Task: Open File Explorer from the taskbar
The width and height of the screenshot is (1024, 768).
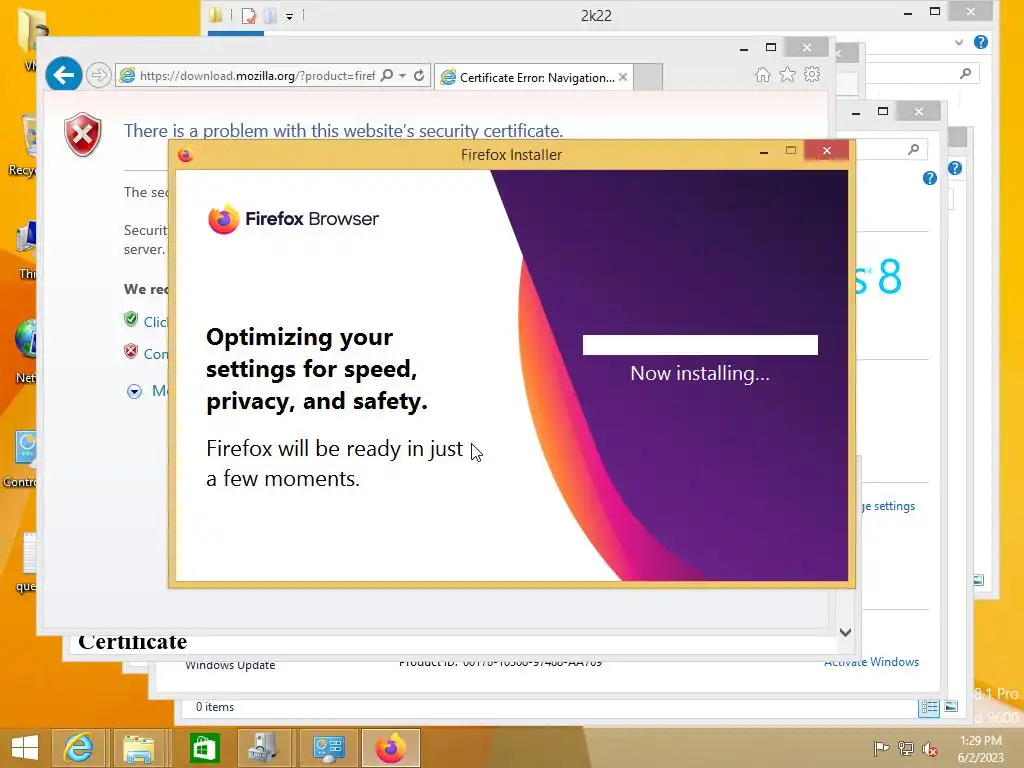Action: pos(140,748)
